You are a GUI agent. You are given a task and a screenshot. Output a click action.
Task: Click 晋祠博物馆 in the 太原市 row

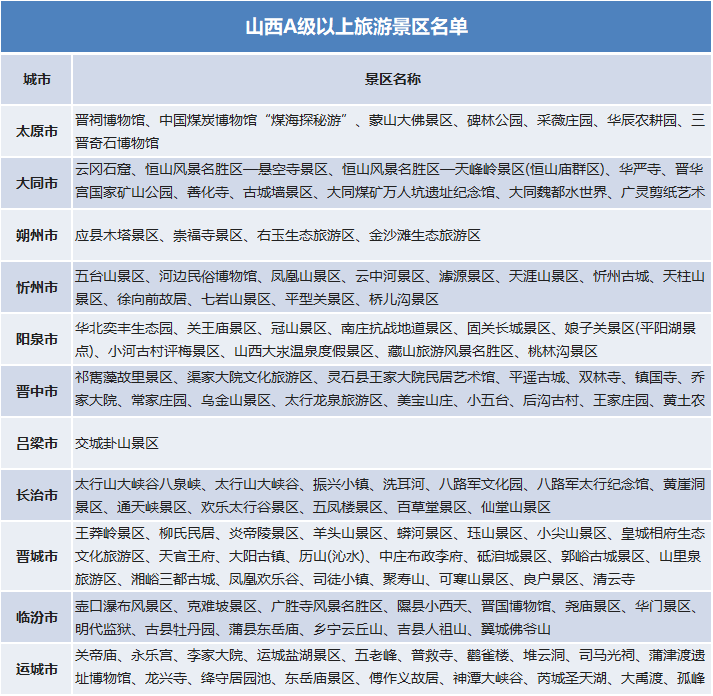click(x=110, y=119)
